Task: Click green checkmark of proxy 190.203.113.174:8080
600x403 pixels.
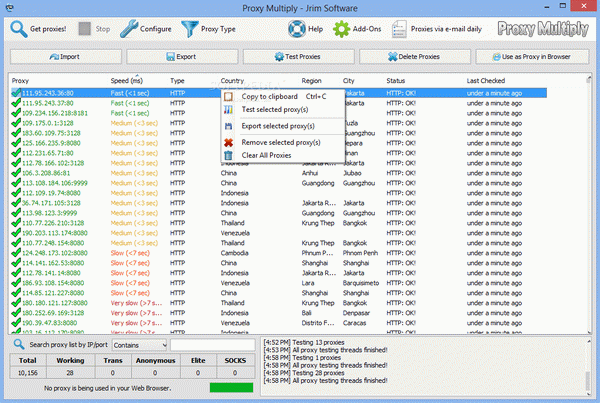Action: tap(16, 232)
